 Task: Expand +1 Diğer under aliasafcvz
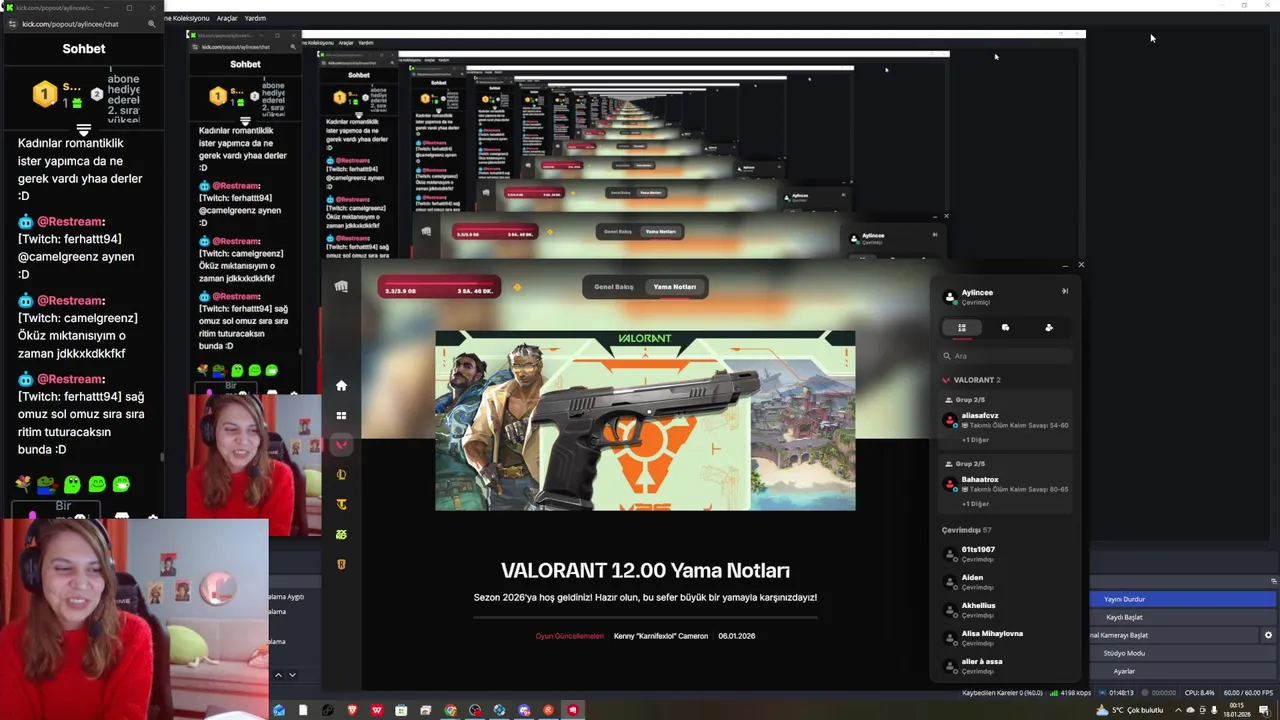[975, 440]
